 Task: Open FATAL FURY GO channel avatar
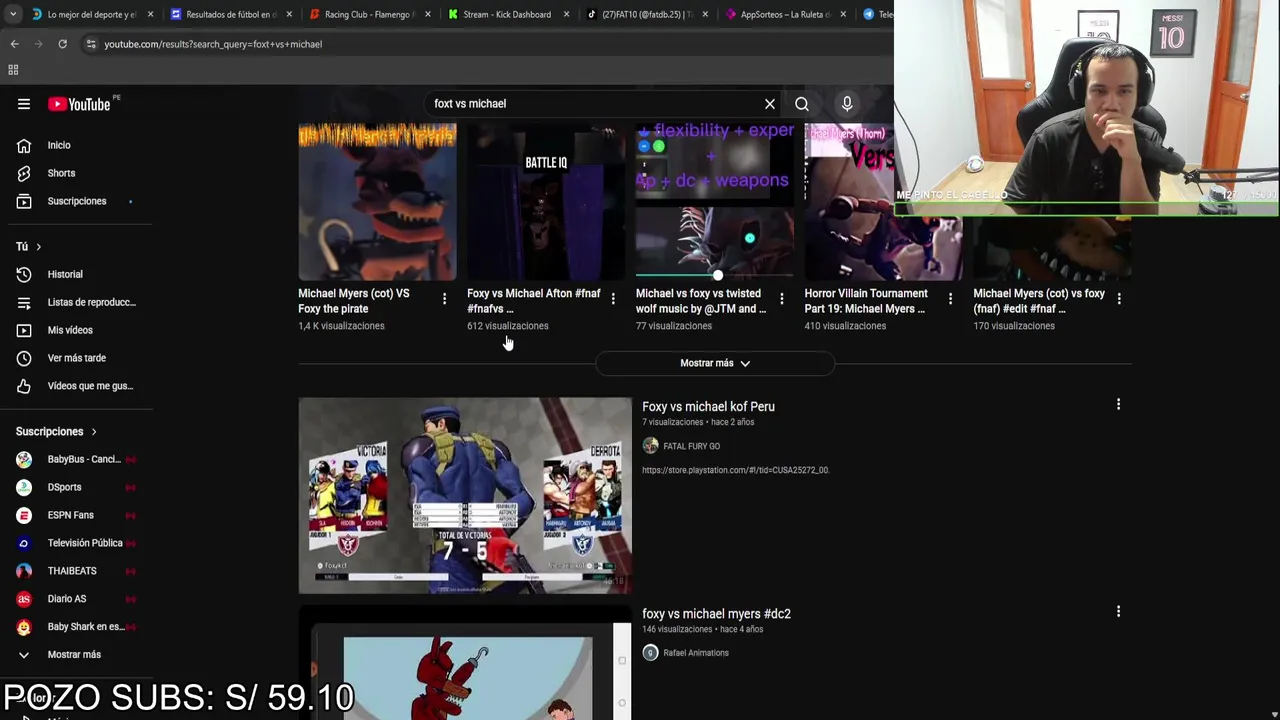point(650,446)
